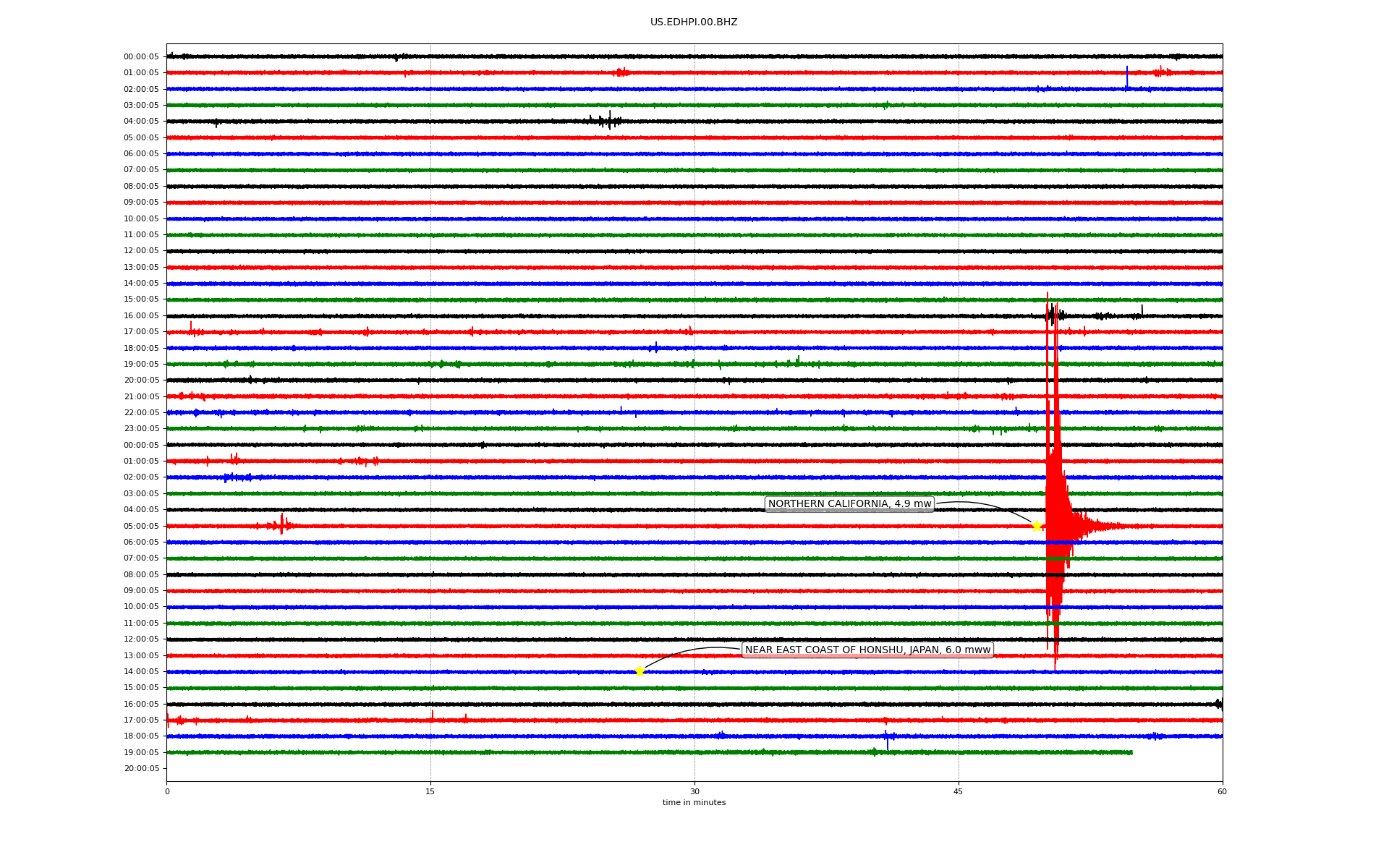Click the 0 minute x-axis tick label

click(x=167, y=791)
